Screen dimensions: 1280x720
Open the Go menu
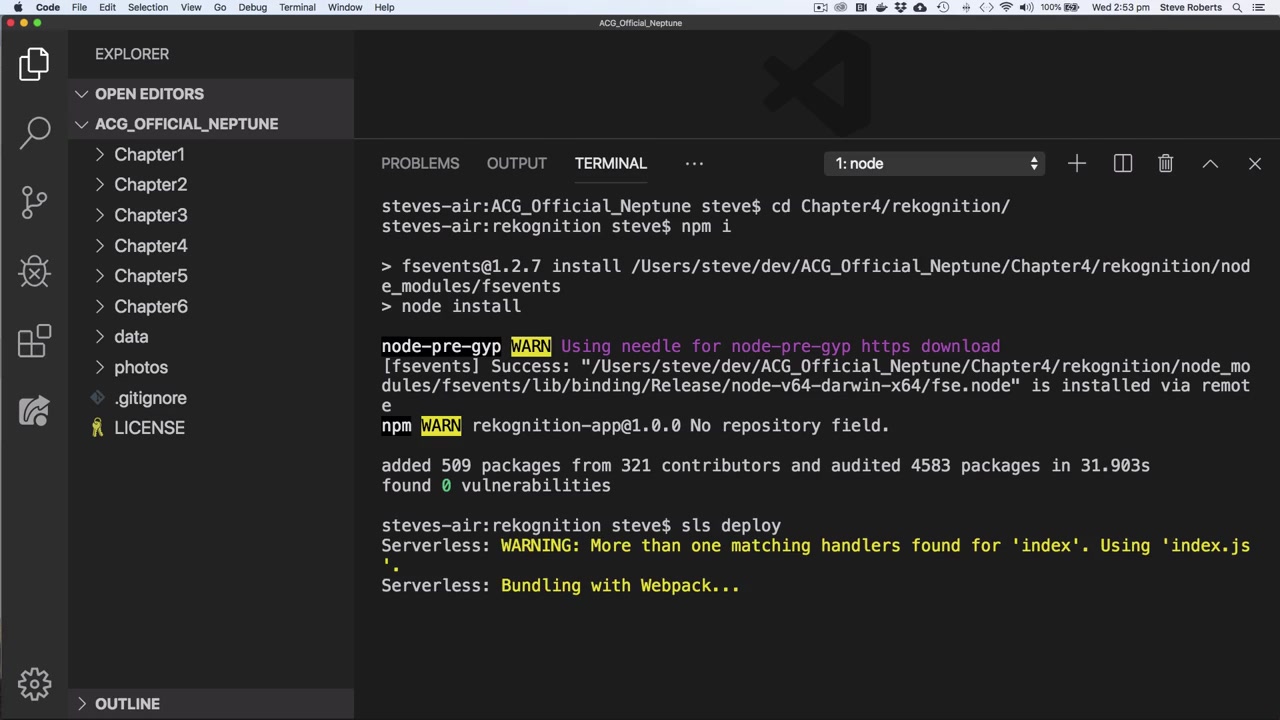click(x=220, y=7)
